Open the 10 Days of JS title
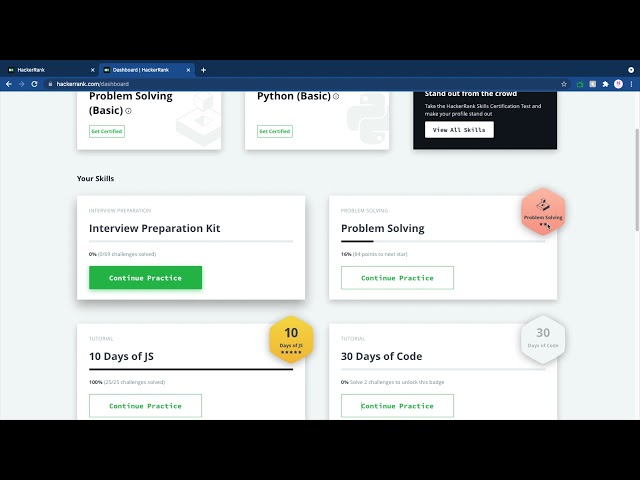Viewport: 640px width, 480px height. tap(121, 356)
